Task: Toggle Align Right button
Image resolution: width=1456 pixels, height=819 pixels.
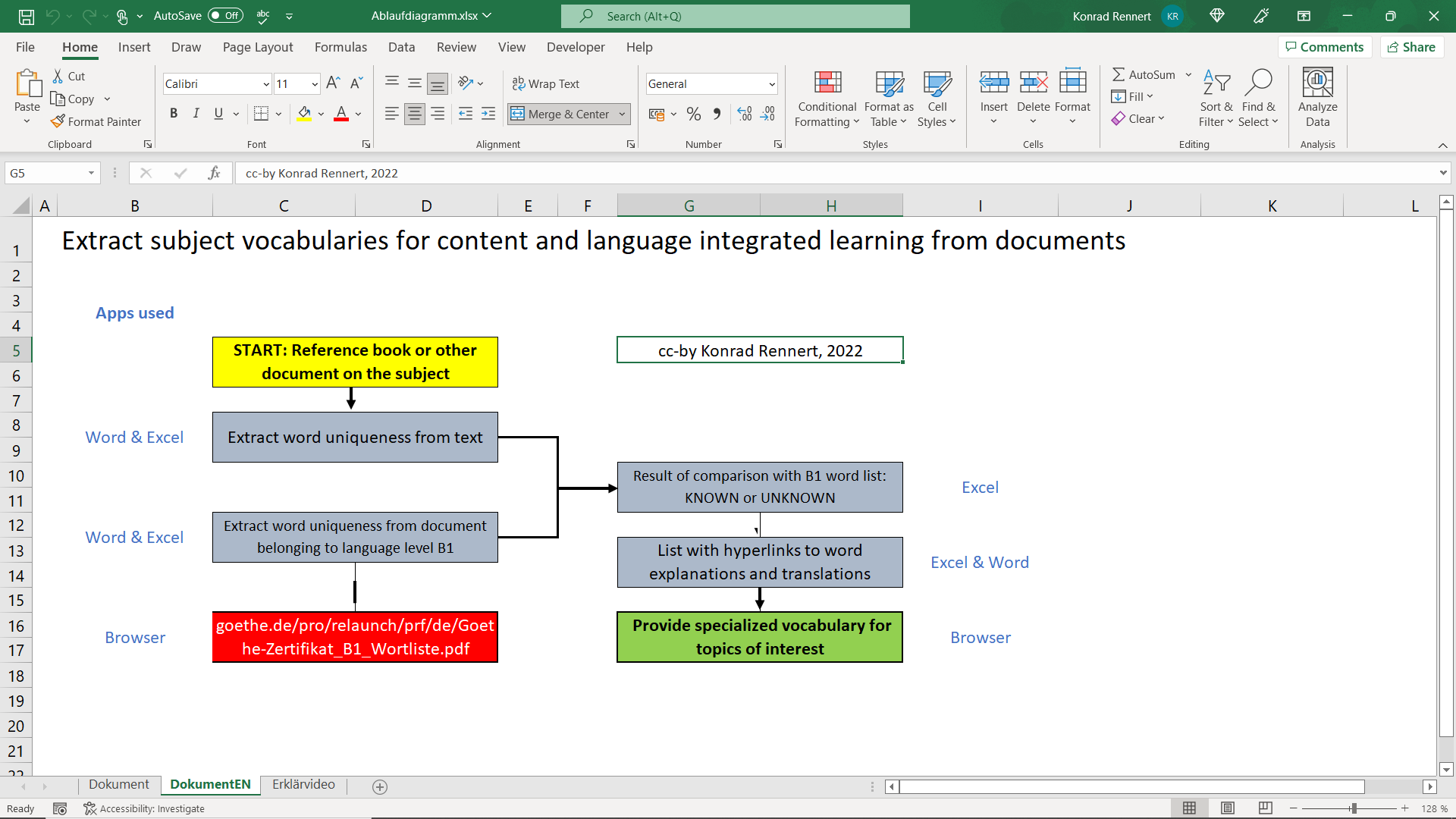Action: [438, 114]
